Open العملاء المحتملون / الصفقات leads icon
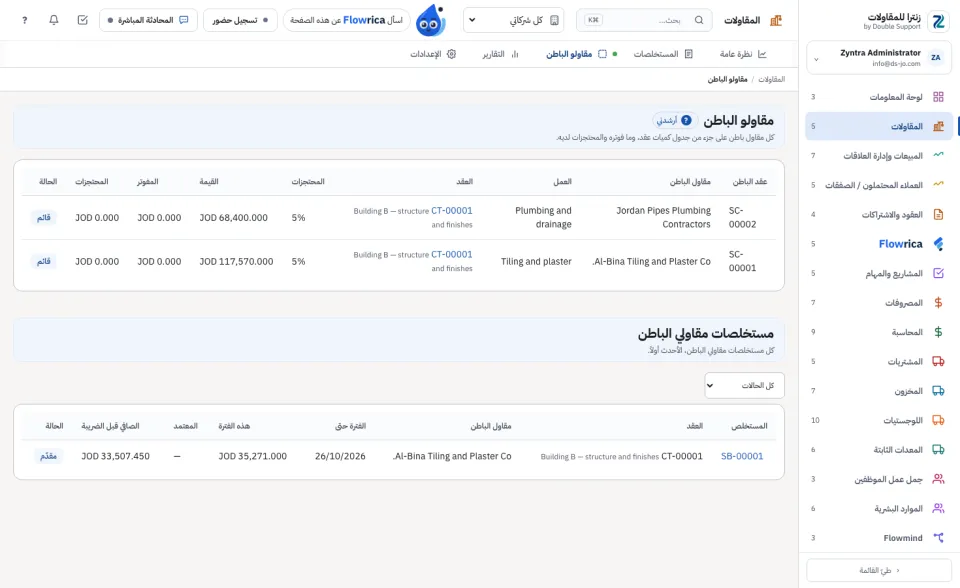The width and height of the screenshot is (960, 588). click(938, 185)
